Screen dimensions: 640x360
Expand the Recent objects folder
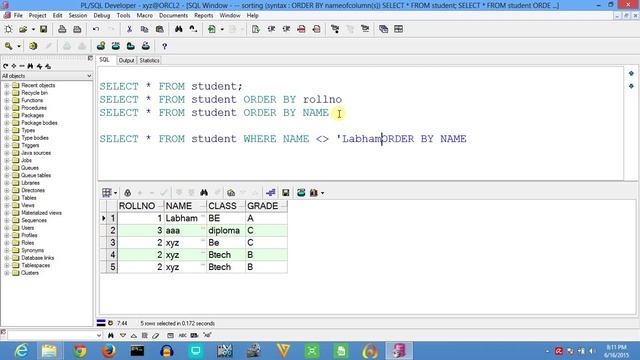[x=7, y=85]
